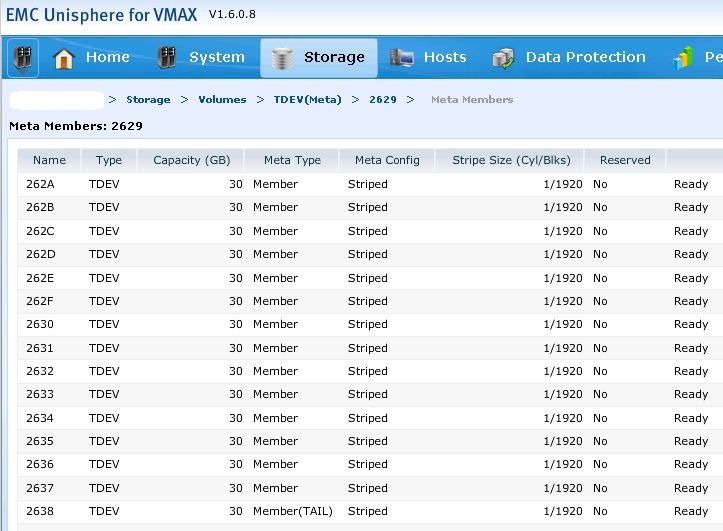The width and height of the screenshot is (723, 531).
Task: Sort by Capacity (GB) column header
Action: (191, 160)
